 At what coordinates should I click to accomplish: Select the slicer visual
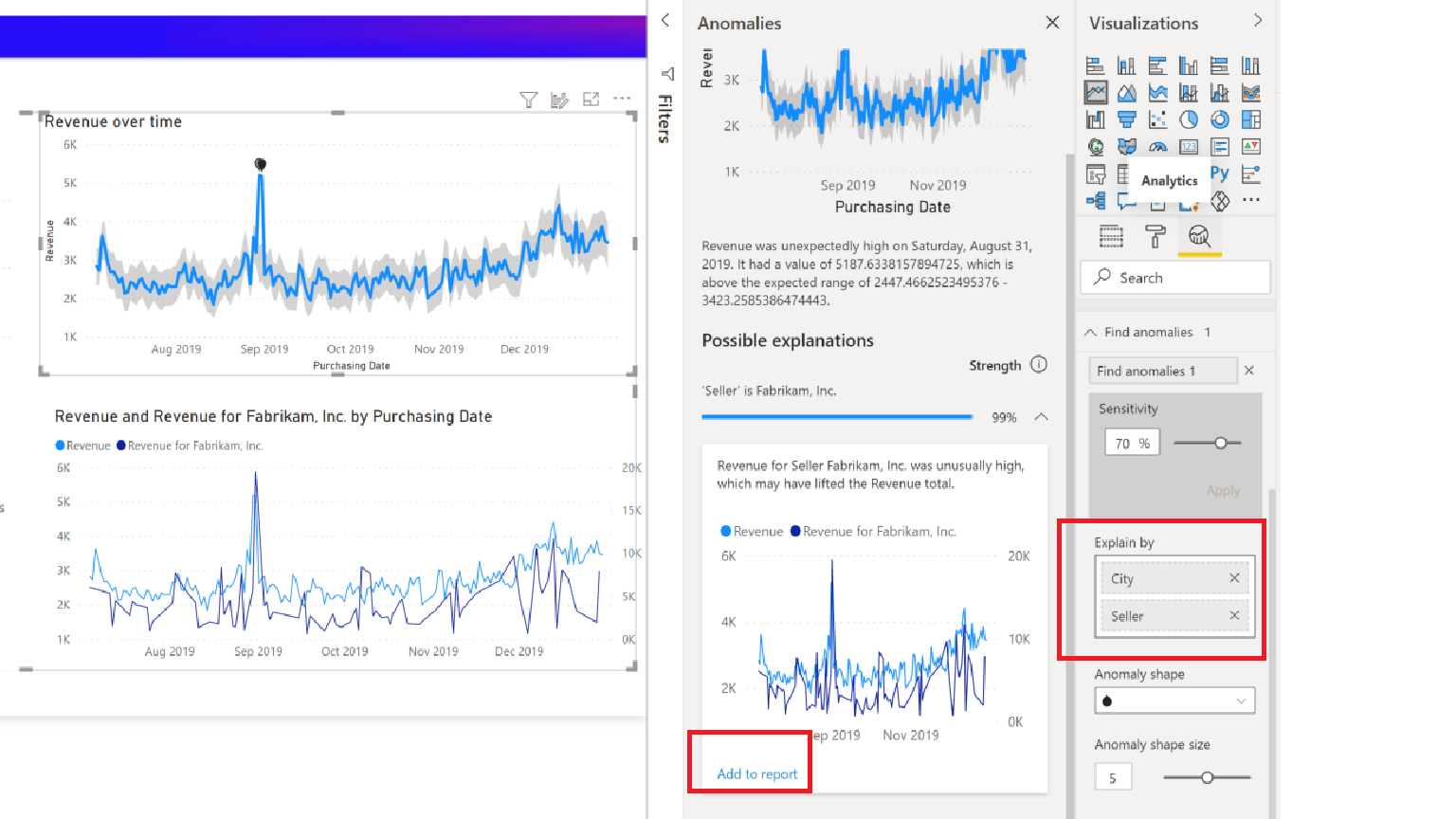pyautogui.click(x=1096, y=174)
